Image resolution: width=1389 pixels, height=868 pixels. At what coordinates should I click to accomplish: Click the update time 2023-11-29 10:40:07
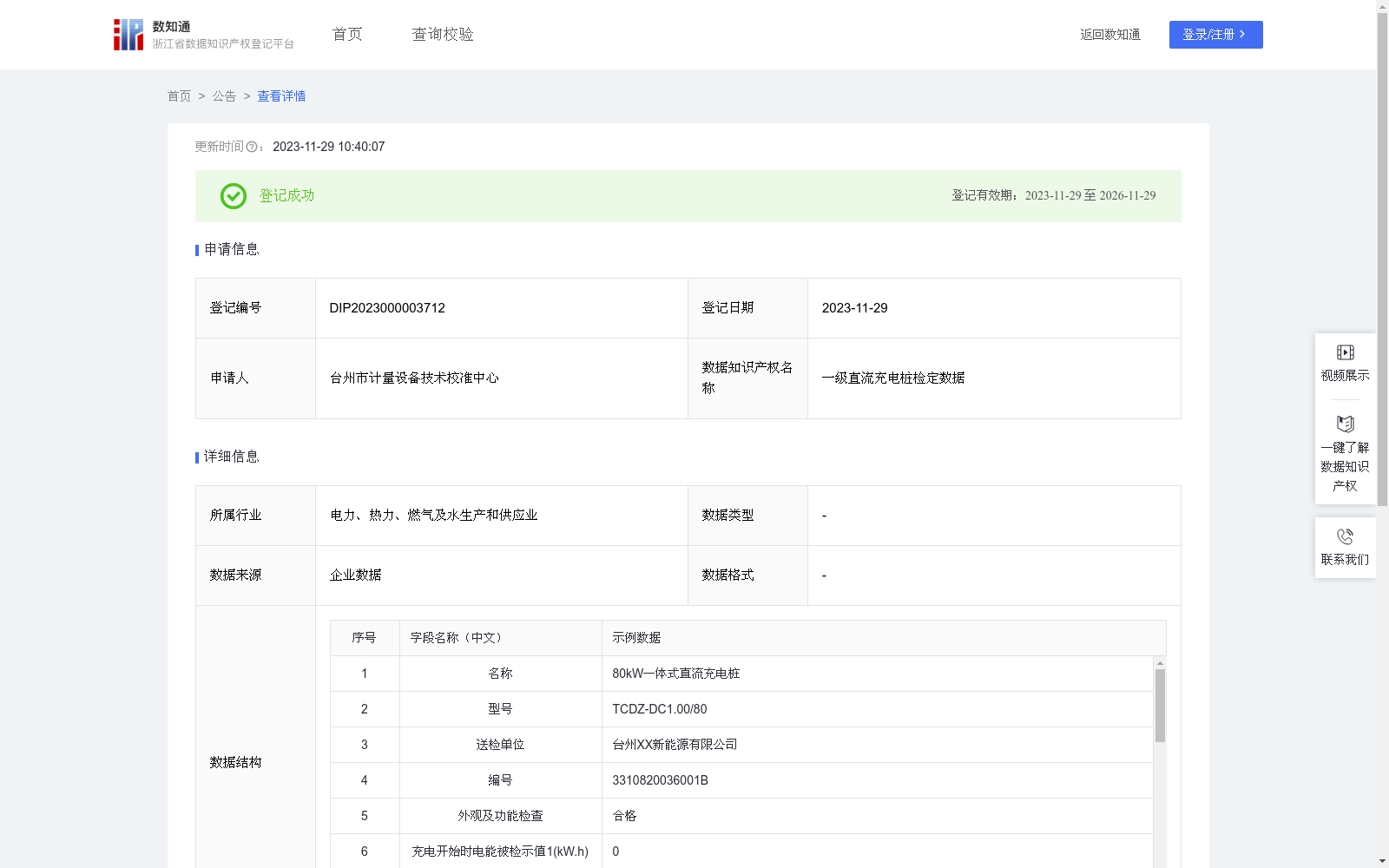[328, 148]
